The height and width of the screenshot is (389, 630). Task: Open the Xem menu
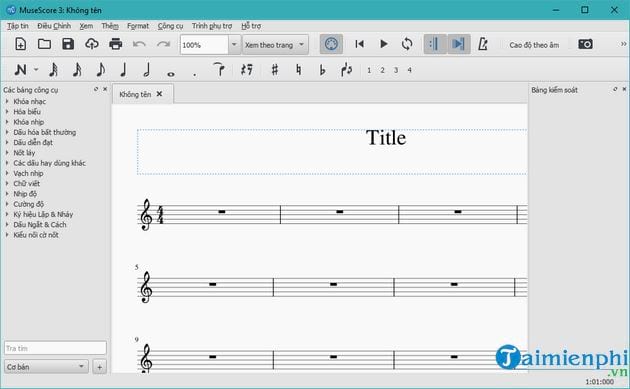86,26
